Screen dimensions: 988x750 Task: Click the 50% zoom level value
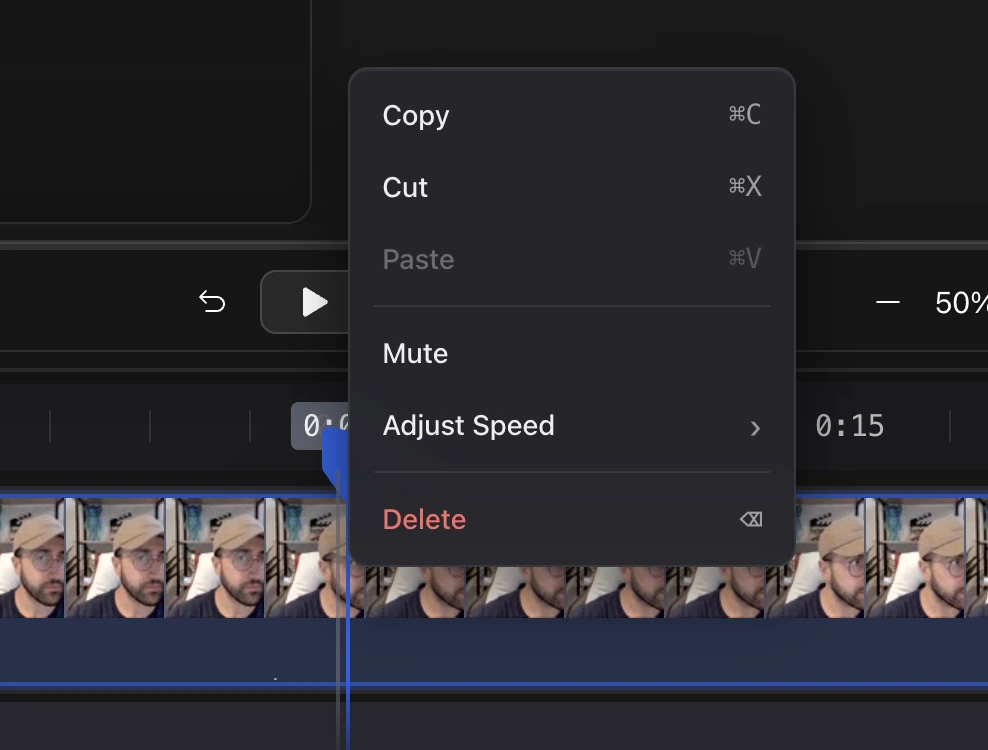961,303
